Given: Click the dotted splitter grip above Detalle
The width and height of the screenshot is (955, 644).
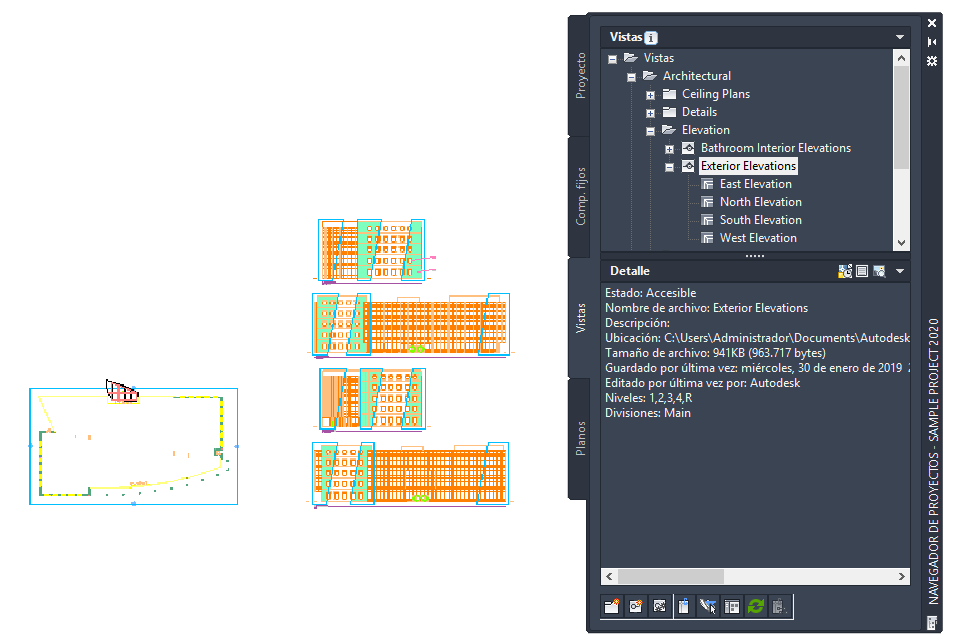Looking at the screenshot, I should (755, 256).
